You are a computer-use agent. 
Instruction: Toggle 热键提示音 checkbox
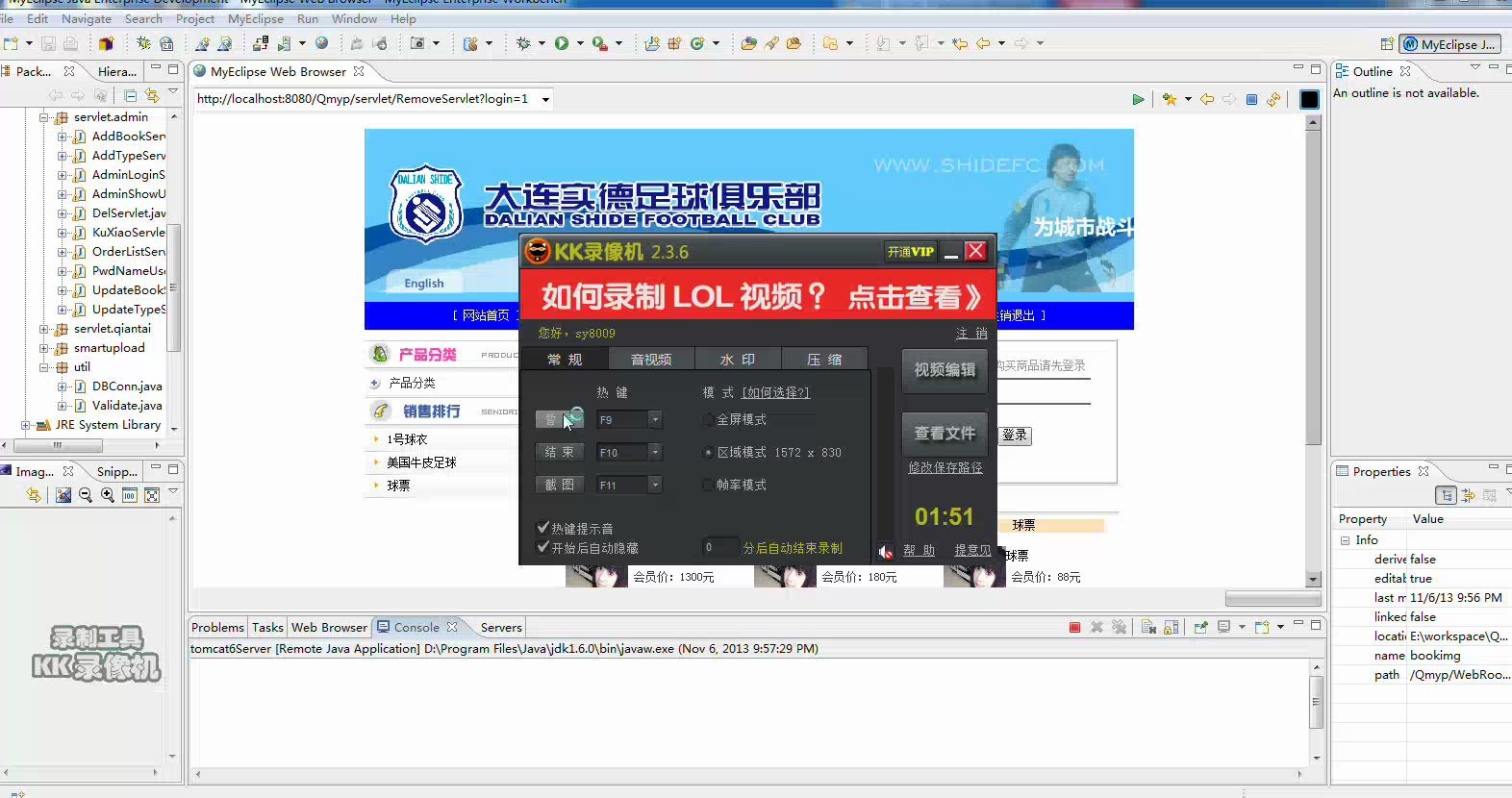pos(542,528)
